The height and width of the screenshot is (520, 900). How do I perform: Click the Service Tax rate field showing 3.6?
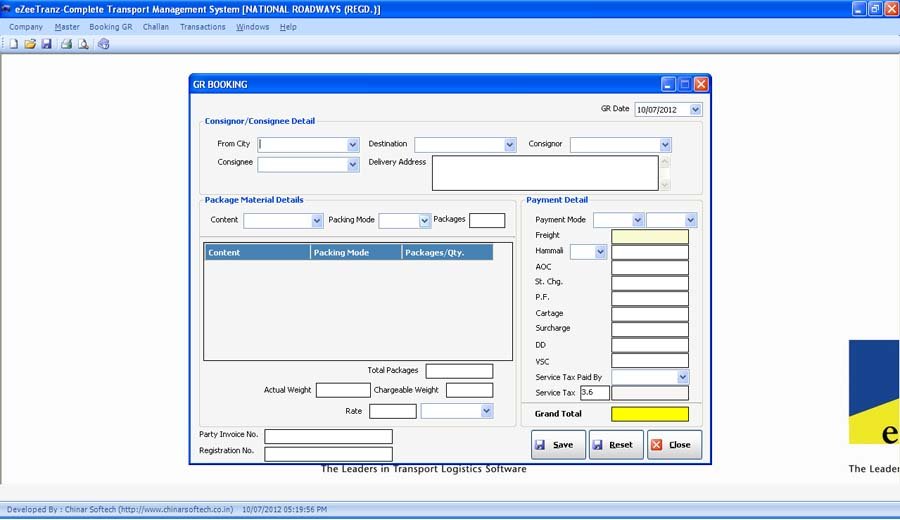tap(595, 393)
